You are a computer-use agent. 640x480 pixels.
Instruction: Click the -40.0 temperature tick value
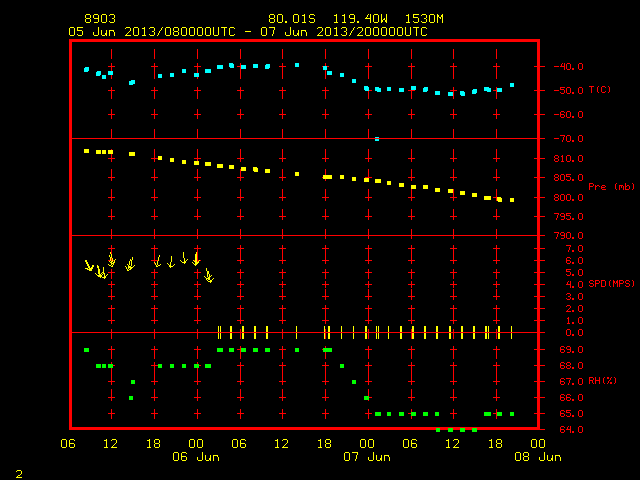(x=569, y=67)
